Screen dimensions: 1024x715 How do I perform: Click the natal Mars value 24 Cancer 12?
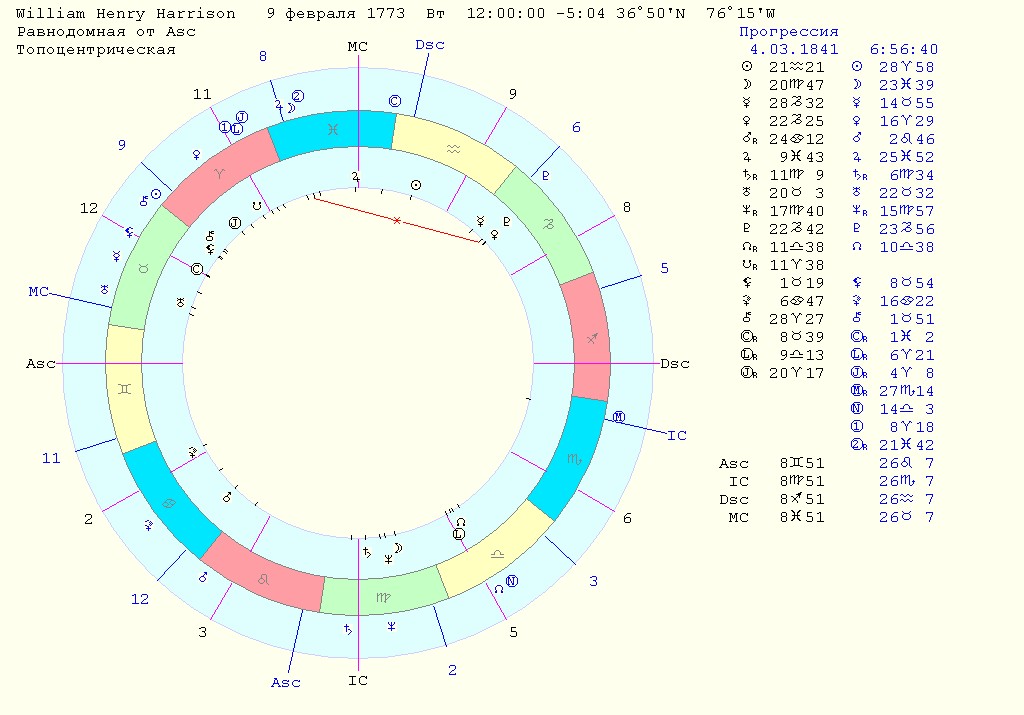[796, 139]
